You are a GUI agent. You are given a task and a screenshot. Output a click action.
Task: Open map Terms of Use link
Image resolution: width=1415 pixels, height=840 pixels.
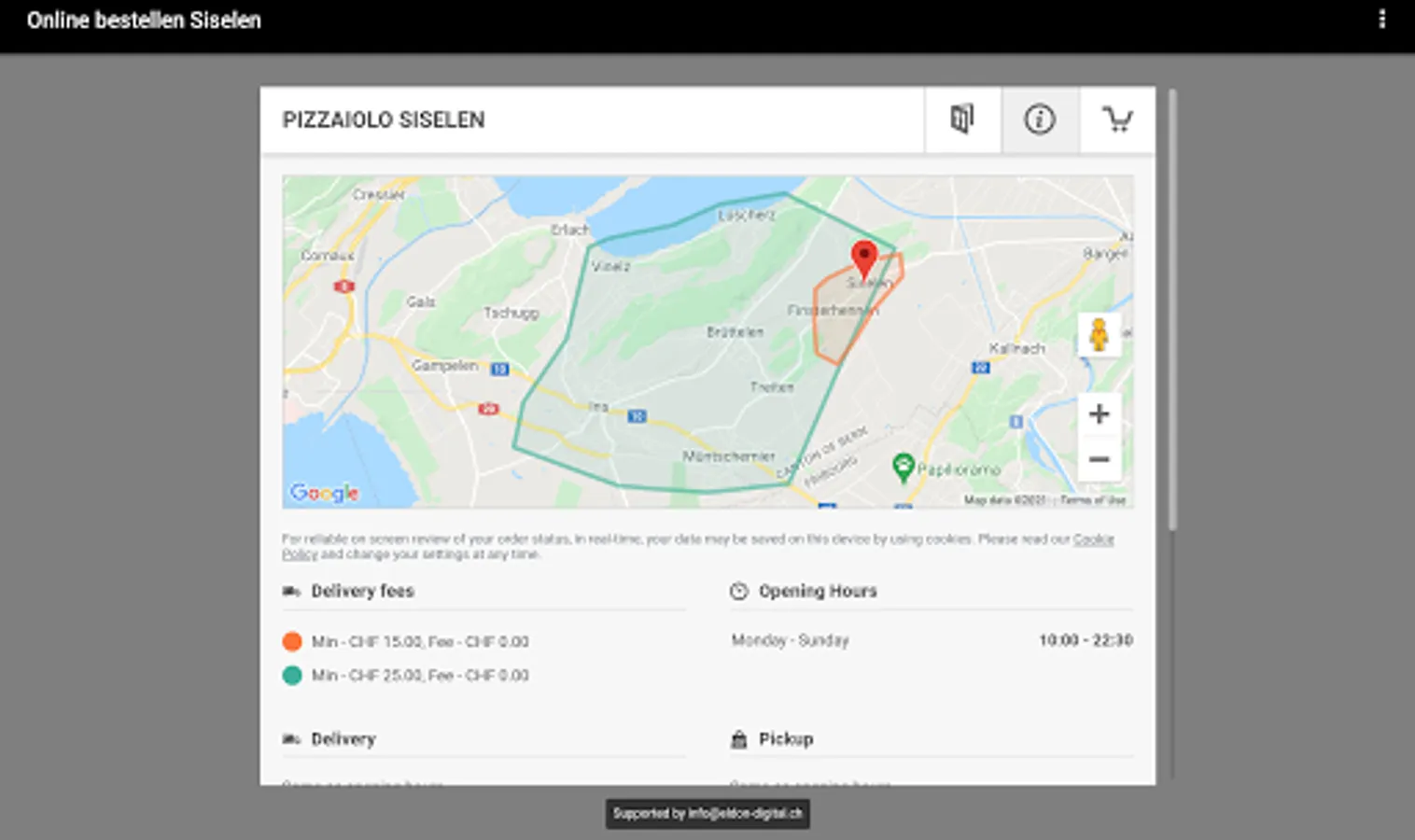point(1093,500)
